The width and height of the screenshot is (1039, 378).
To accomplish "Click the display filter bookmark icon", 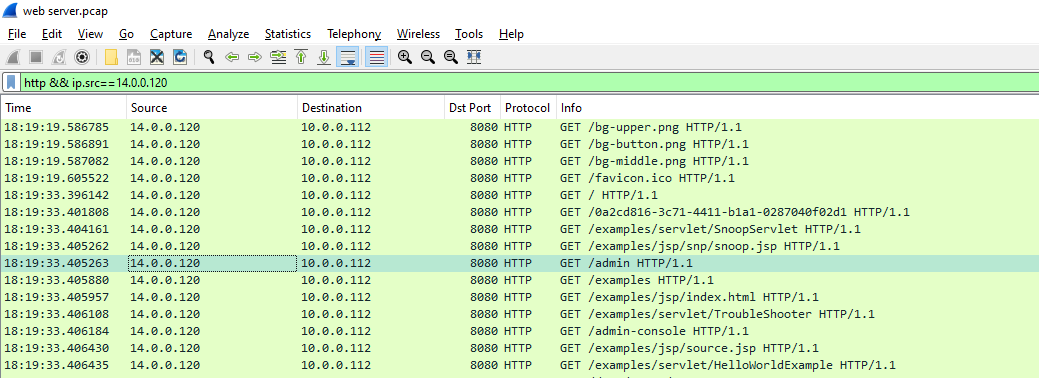I will click(11, 82).
